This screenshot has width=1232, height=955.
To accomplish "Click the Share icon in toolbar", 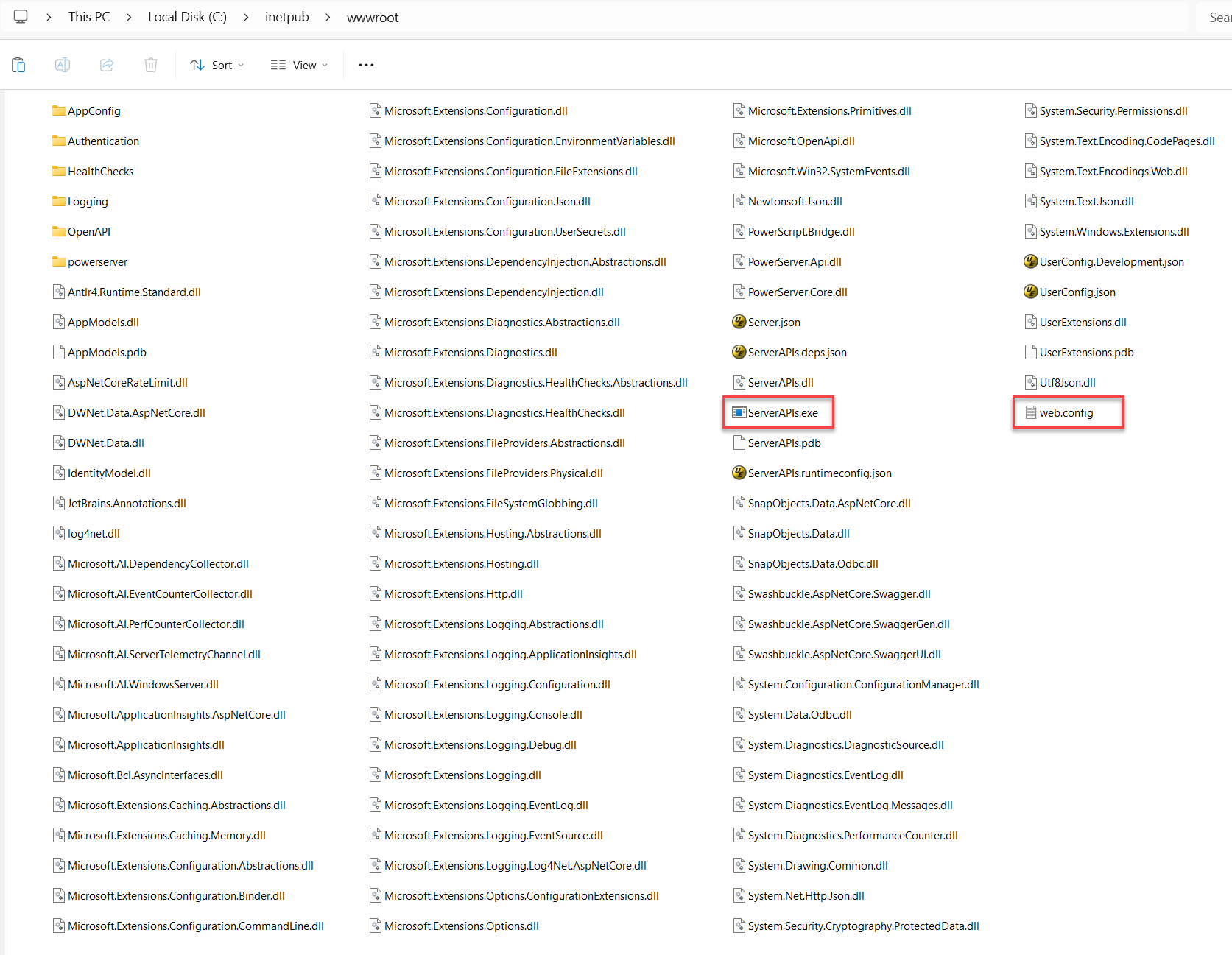I will tap(107, 65).
